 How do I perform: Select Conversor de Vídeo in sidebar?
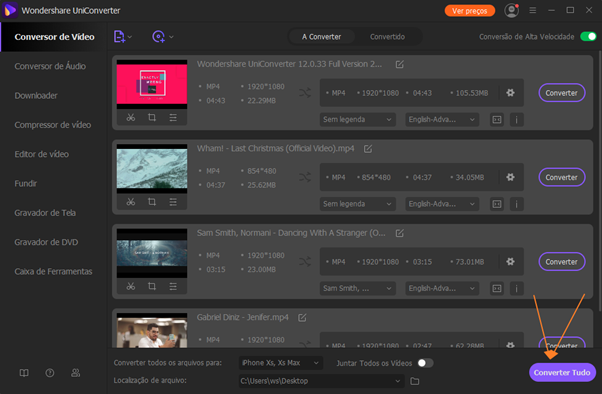54,37
